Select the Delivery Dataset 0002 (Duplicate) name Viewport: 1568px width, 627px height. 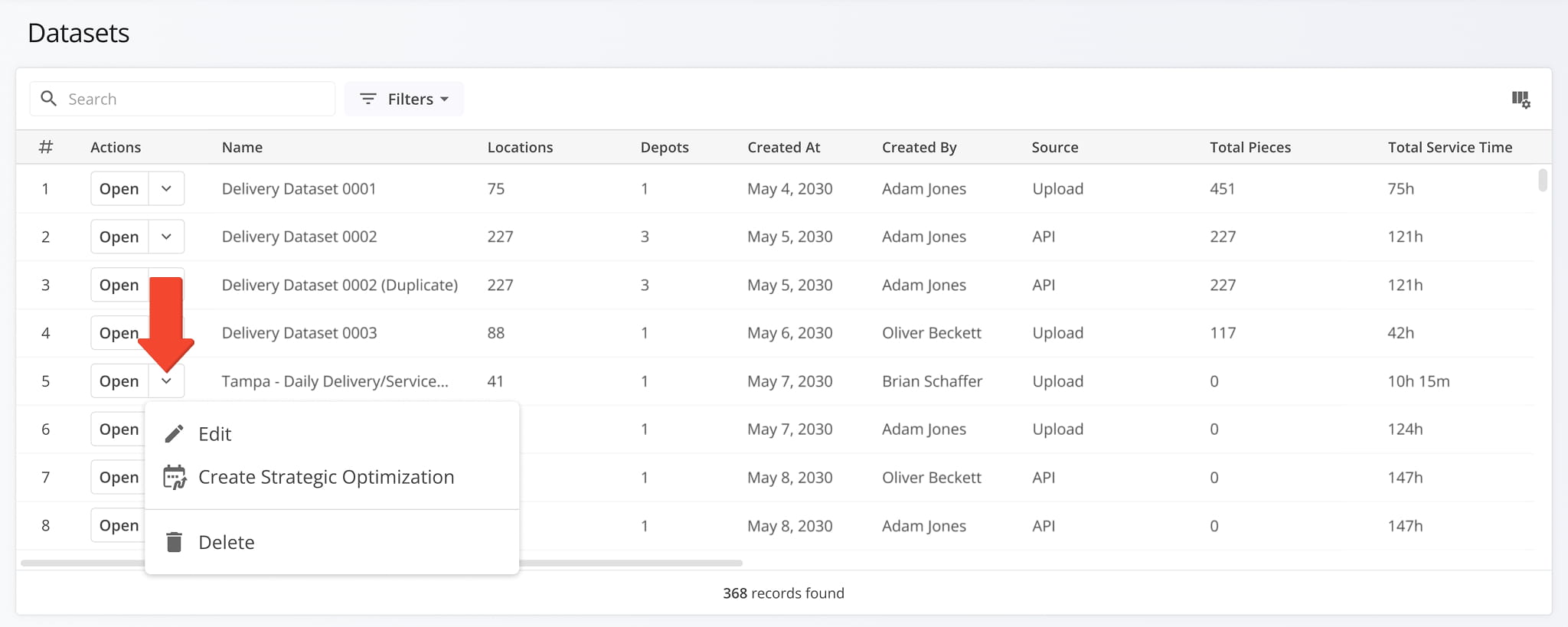340,285
